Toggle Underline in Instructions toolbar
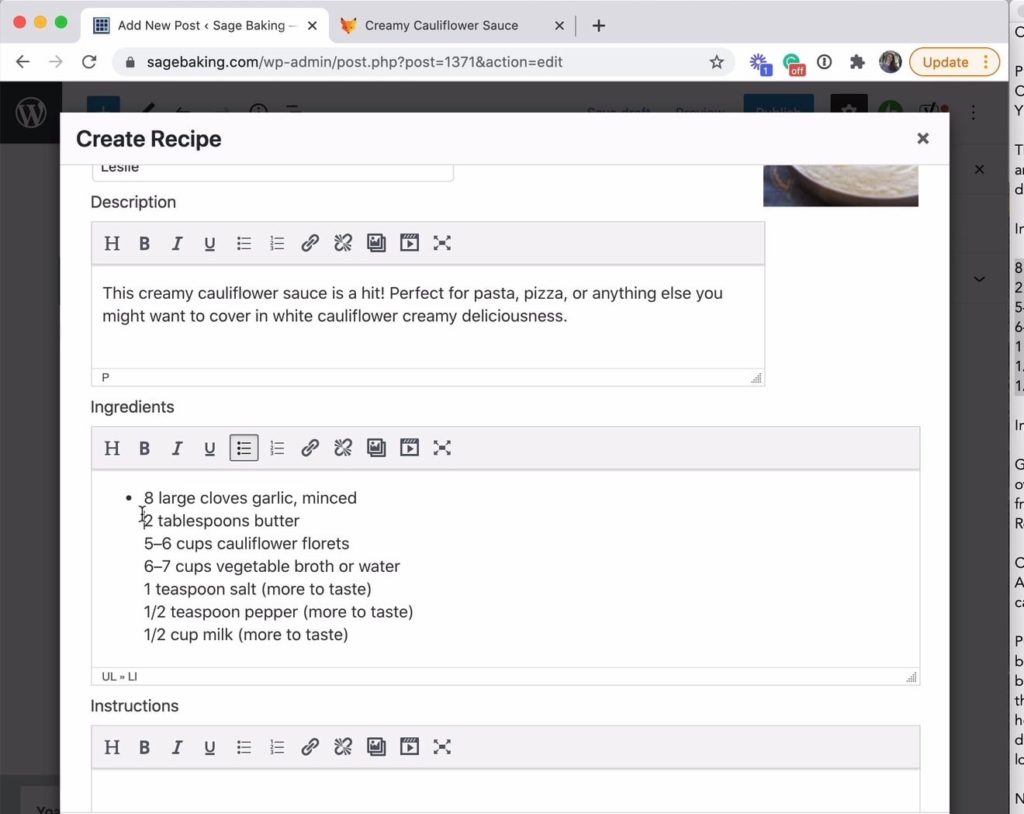 [210, 747]
